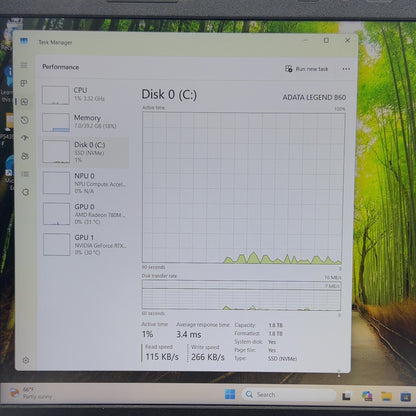Open Microsoft Store from the taskbar
Viewport: 416px width, 416px height.
[406, 397]
